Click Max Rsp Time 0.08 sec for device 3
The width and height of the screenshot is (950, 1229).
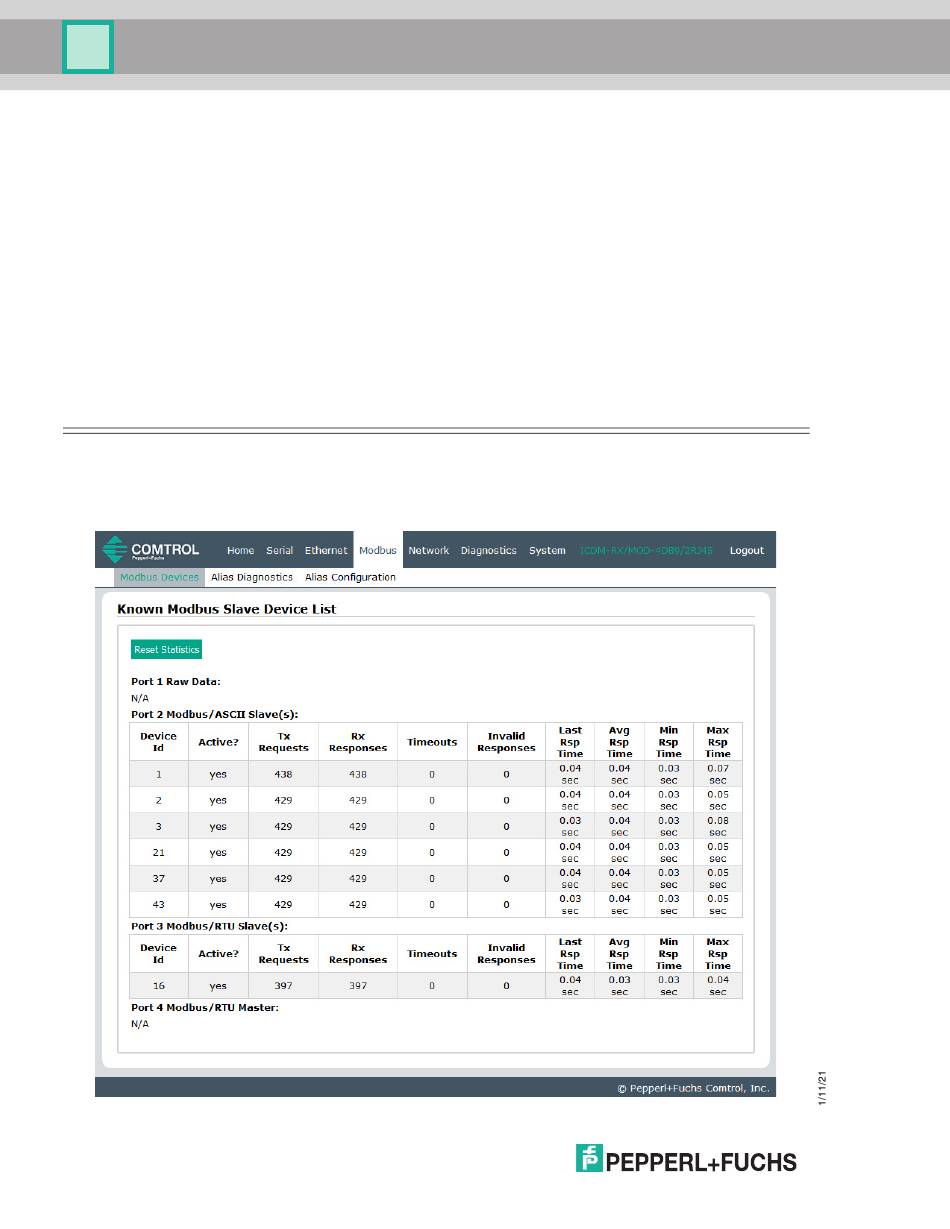coord(717,826)
